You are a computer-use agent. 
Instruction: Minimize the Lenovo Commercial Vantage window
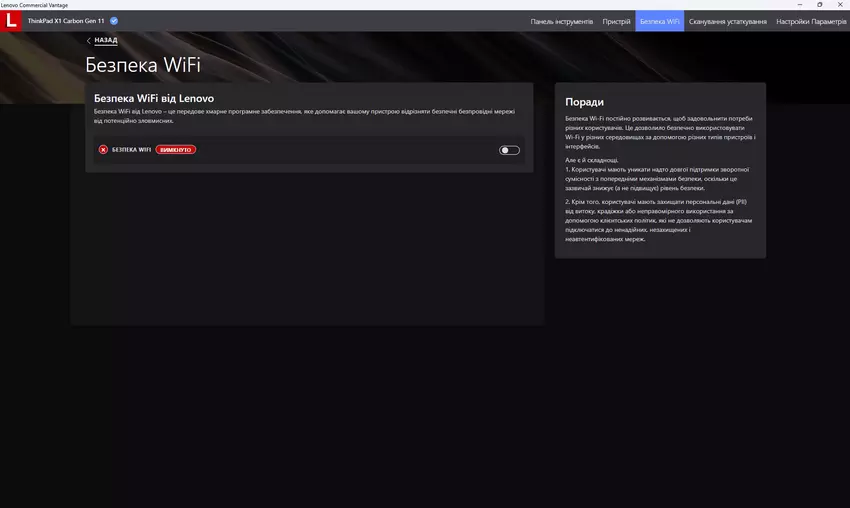coord(796,4)
